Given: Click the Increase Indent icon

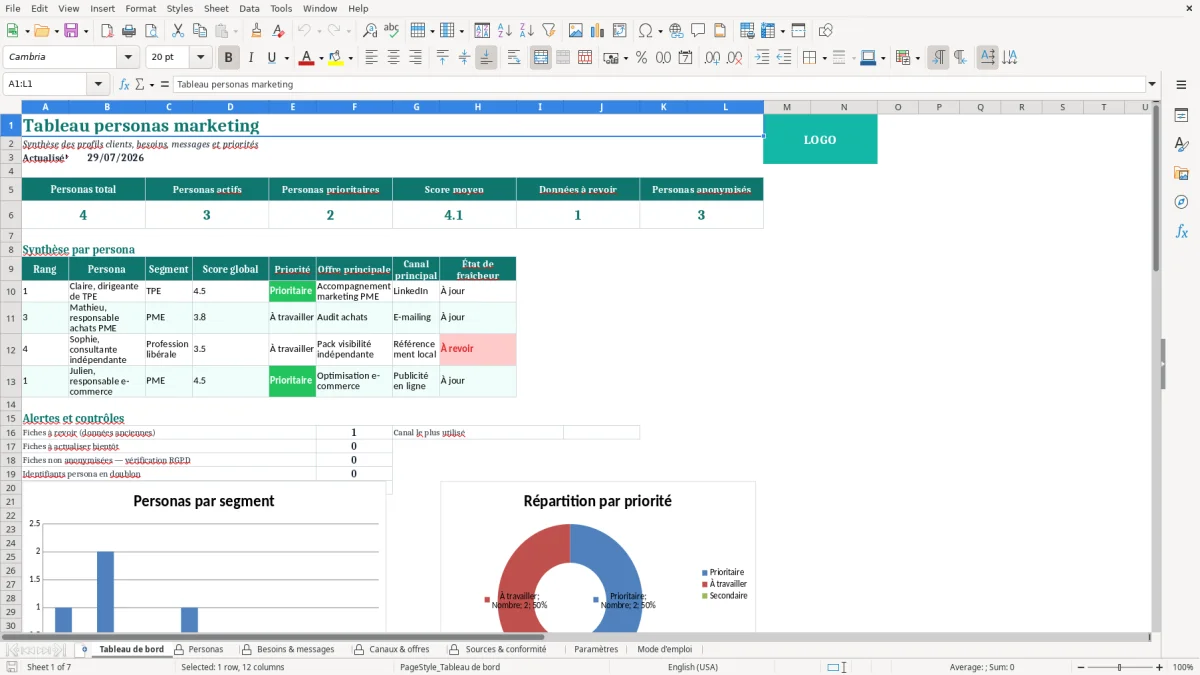Looking at the screenshot, I should [762, 57].
